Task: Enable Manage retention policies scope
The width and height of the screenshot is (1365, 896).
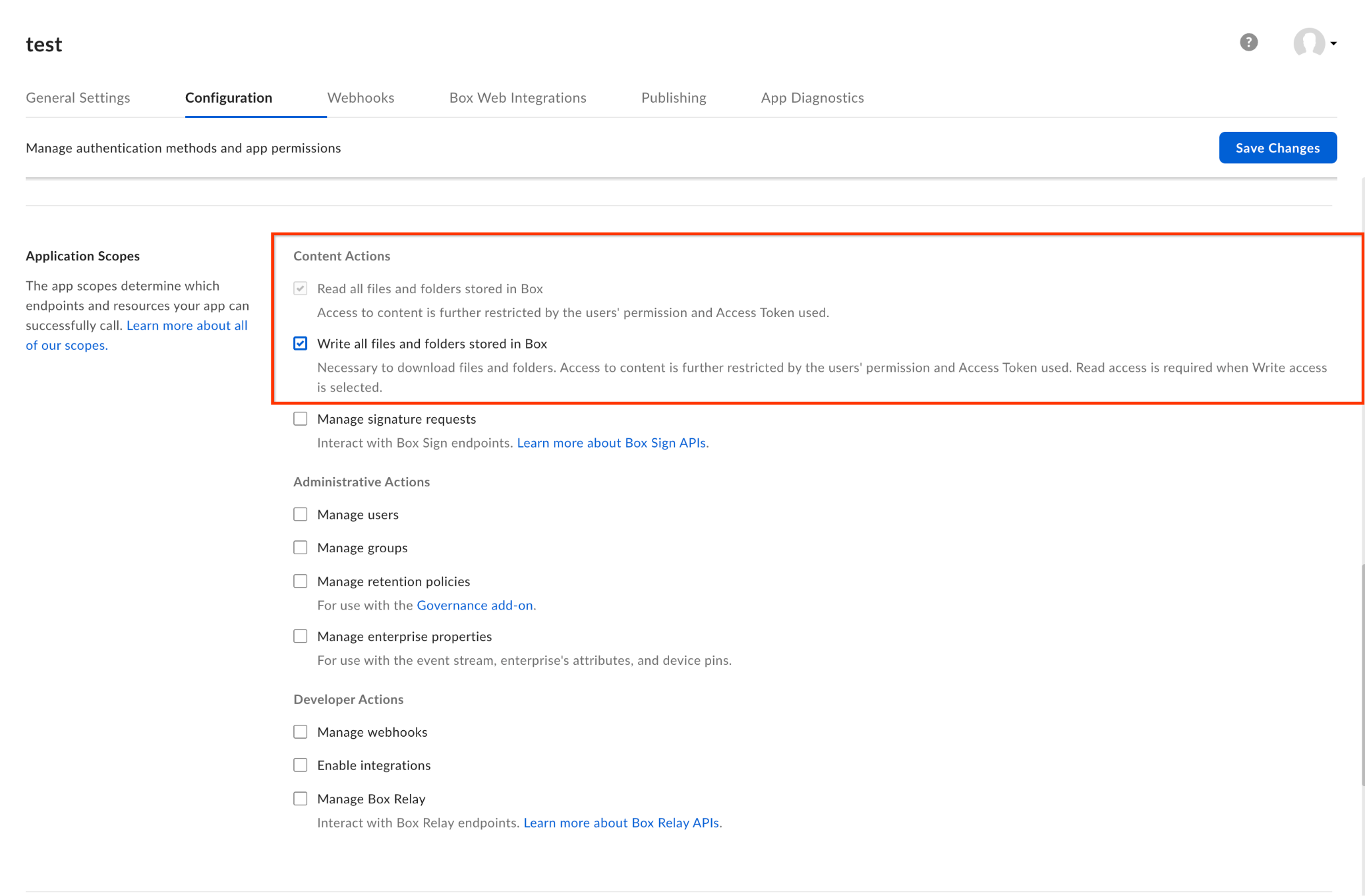Action: (301, 582)
